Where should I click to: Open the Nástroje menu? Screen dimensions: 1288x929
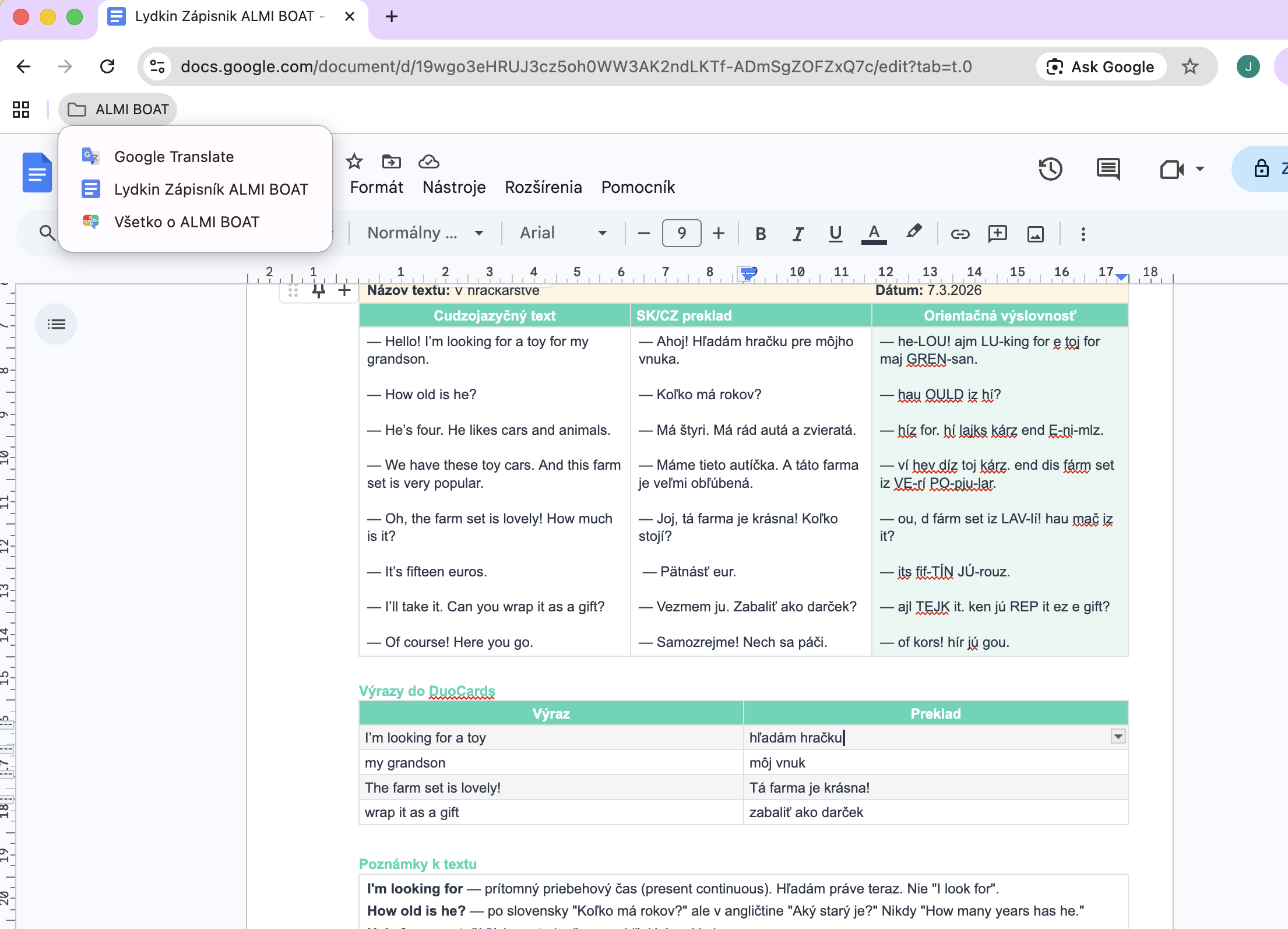click(454, 187)
